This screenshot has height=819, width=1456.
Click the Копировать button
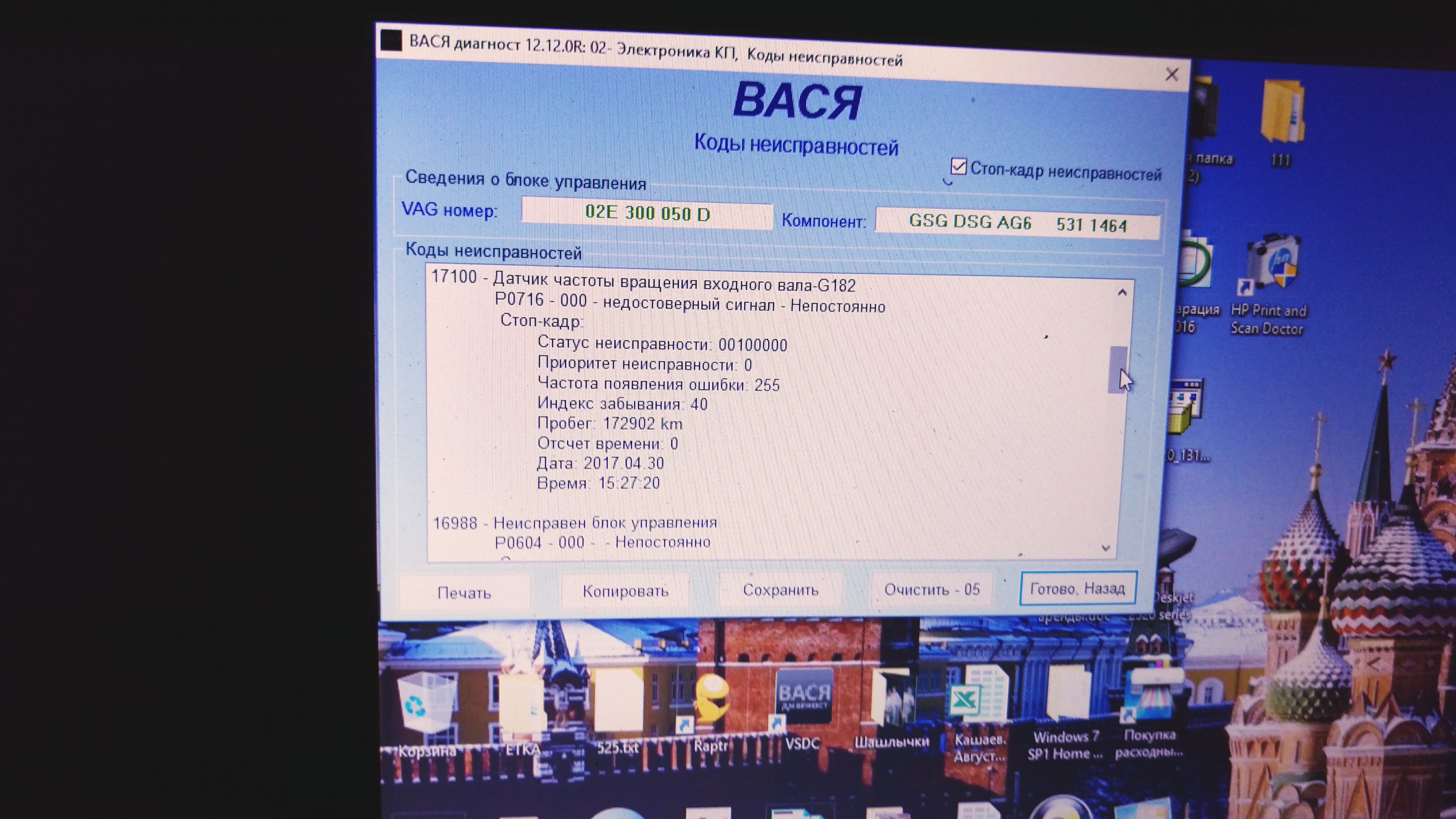pos(625,591)
